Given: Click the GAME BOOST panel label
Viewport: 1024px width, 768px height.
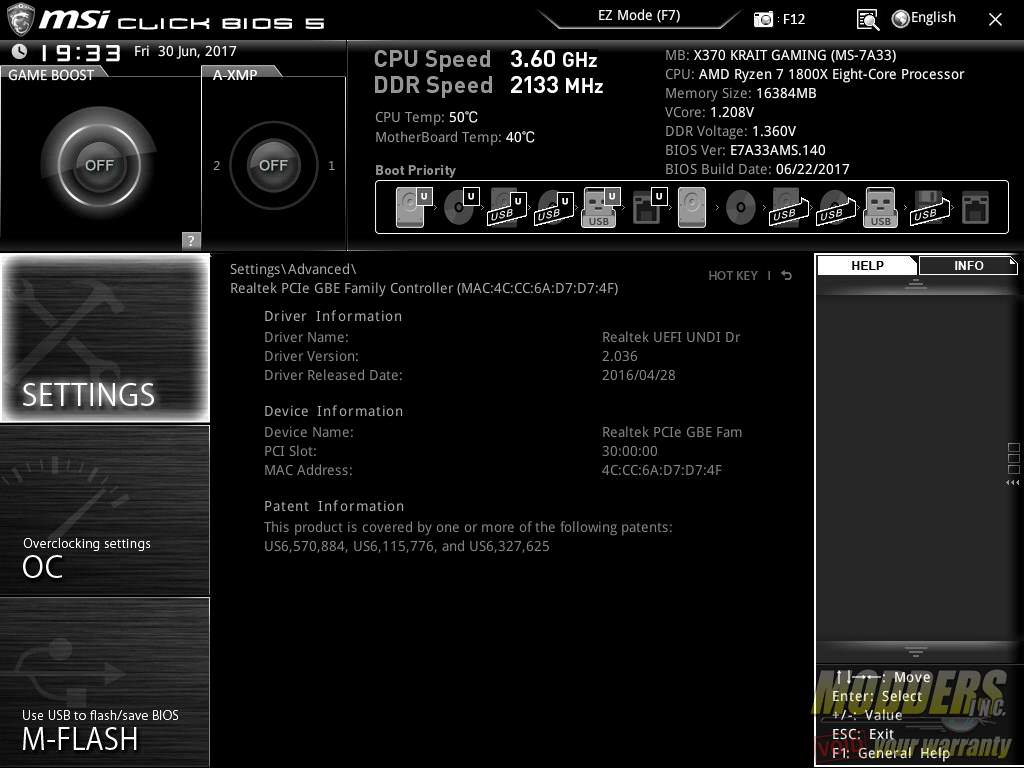Looking at the screenshot, I should [x=51, y=74].
